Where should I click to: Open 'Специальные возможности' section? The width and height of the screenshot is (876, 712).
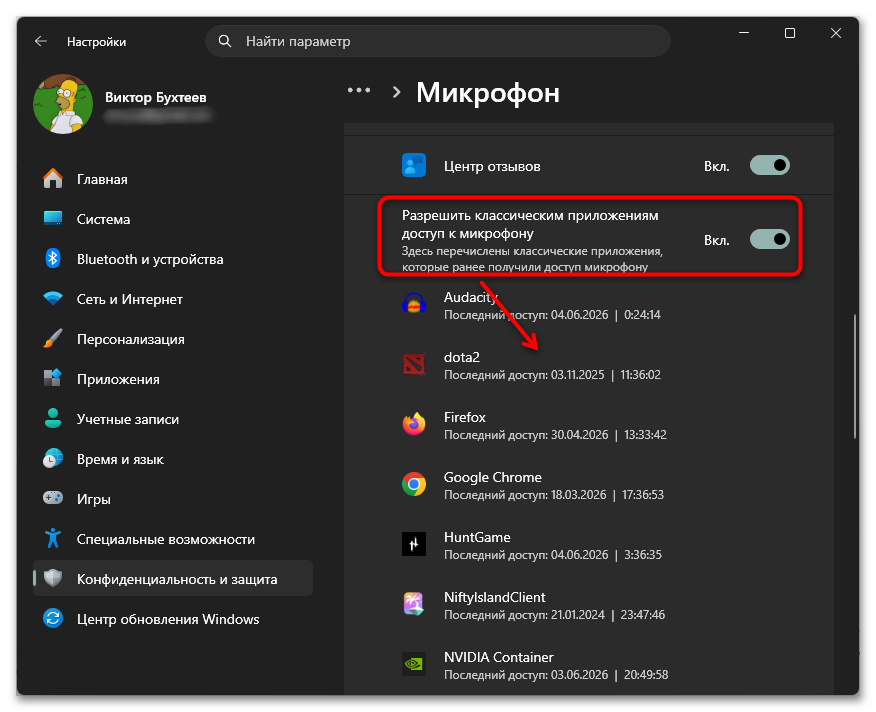coord(173,539)
